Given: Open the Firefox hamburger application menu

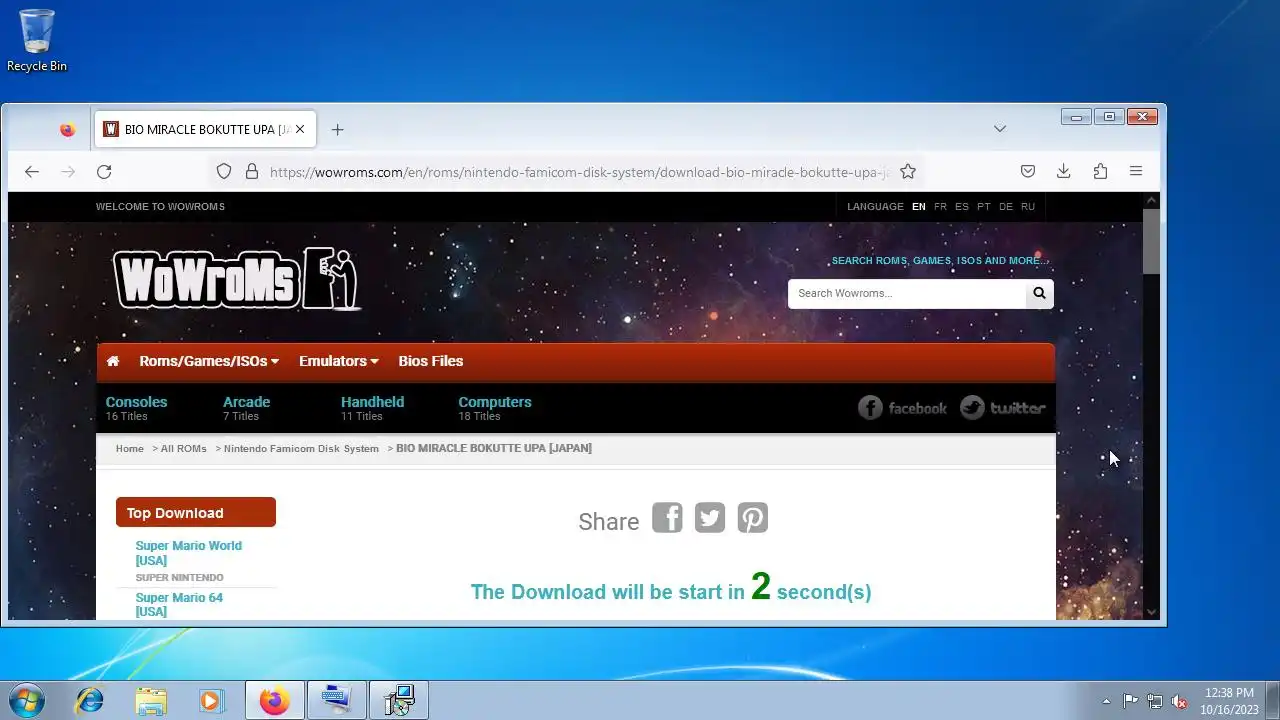Looking at the screenshot, I should (x=1136, y=172).
